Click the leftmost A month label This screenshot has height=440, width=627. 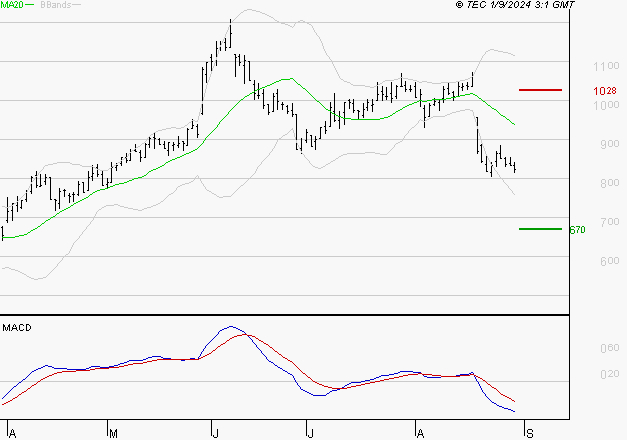12,434
